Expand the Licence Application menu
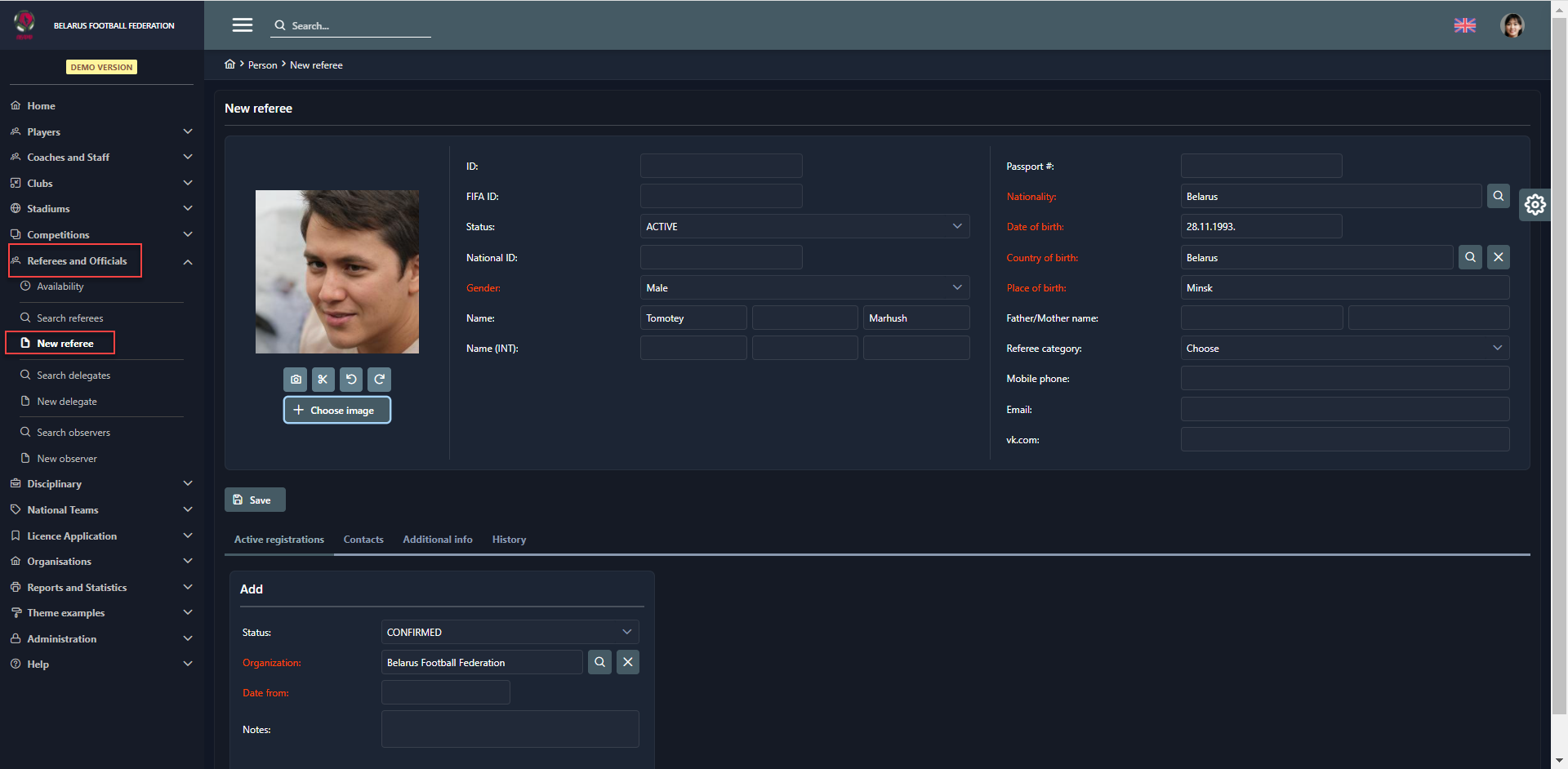The image size is (1568, 769). pos(101,536)
